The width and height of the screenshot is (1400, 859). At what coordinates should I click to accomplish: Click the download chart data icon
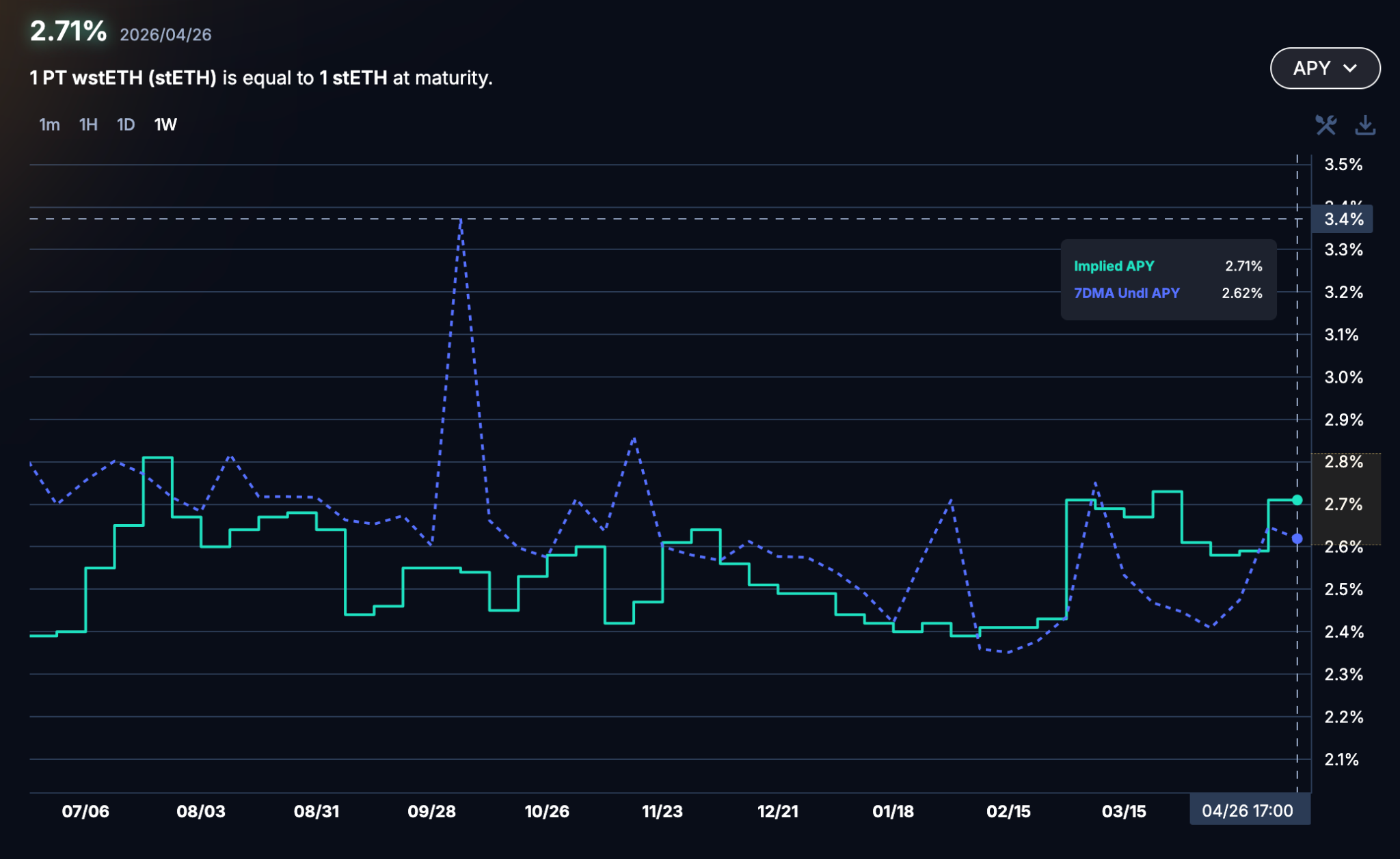(x=1365, y=125)
